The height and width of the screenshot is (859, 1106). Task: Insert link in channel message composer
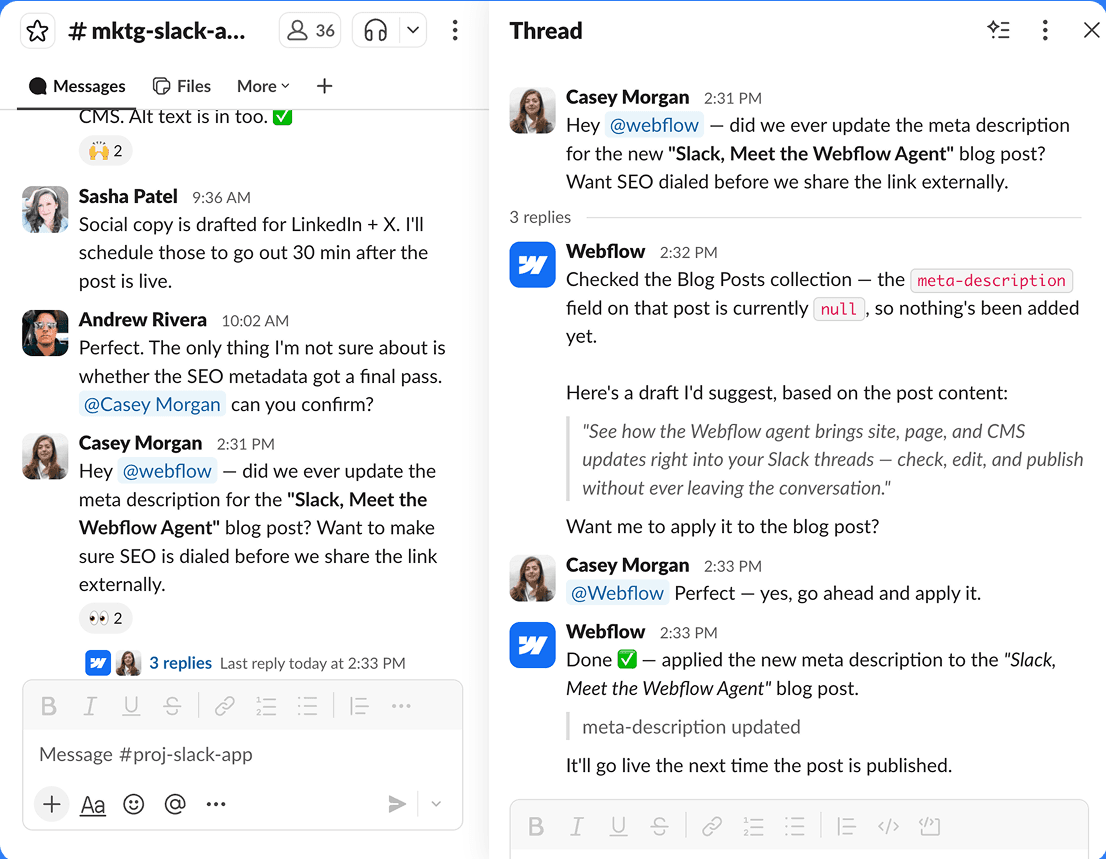pos(224,706)
